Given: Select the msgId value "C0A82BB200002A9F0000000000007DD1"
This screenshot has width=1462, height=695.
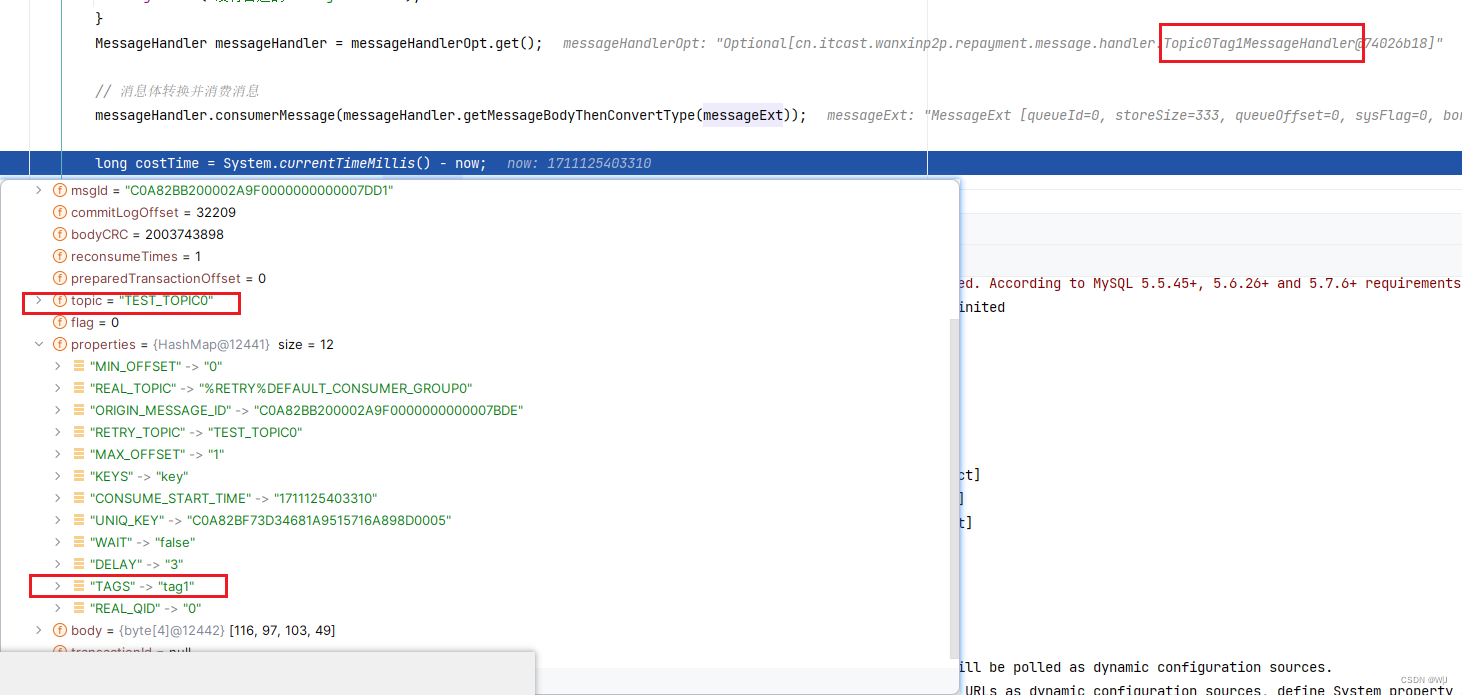Looking at the screenshot, I should (259, 190).
